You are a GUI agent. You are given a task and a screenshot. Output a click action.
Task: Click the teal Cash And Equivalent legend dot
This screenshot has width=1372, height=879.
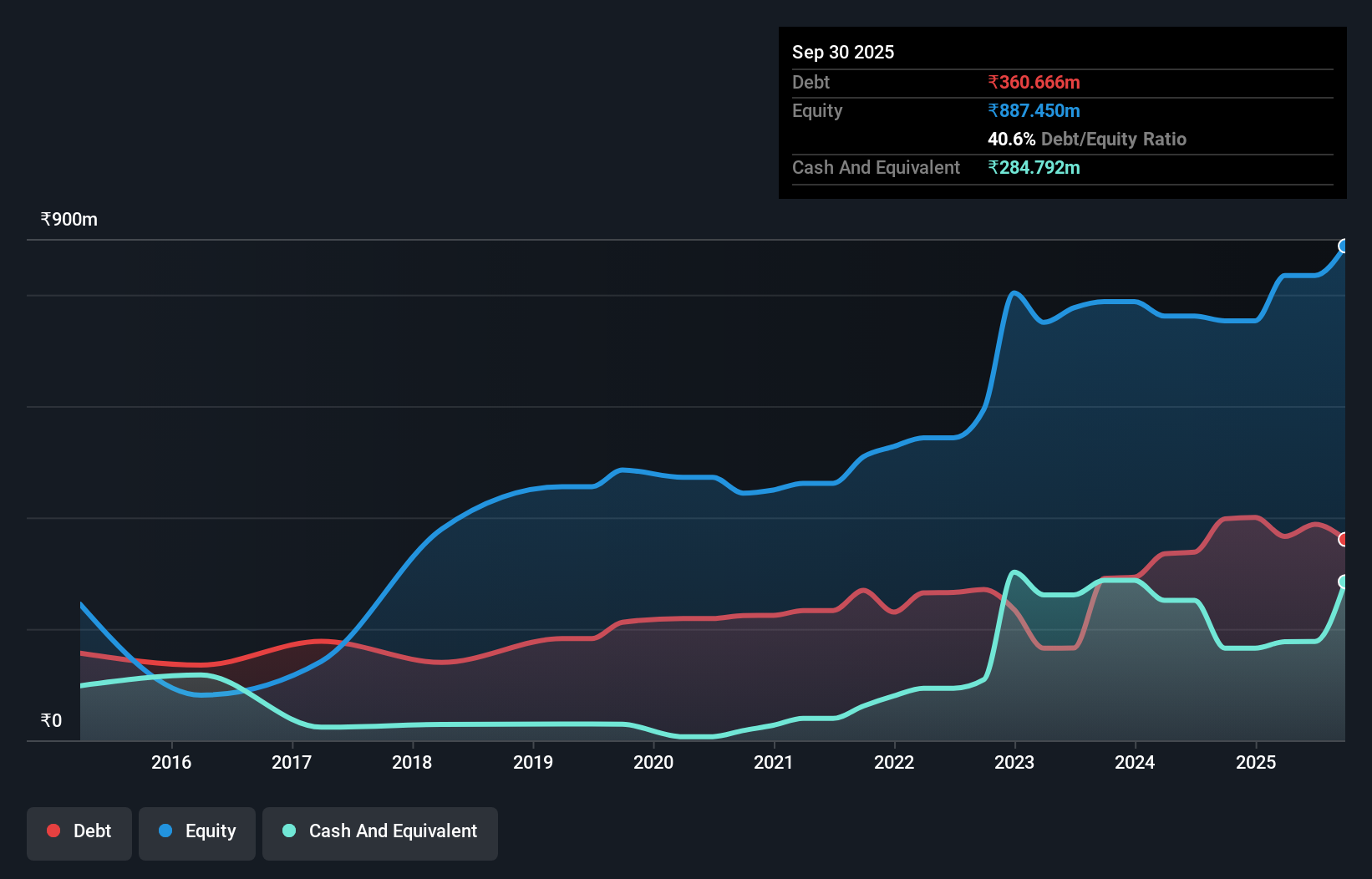(x=288, y=831)
